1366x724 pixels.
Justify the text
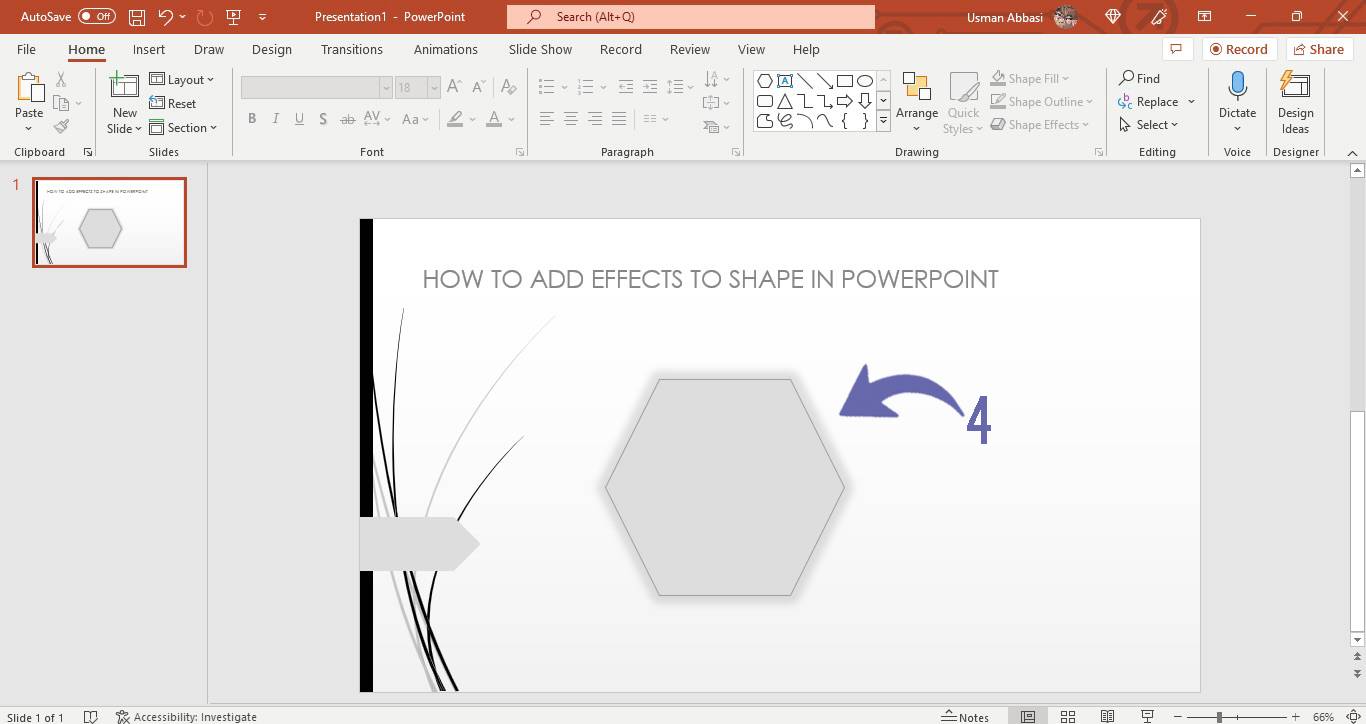click(618, 119)
